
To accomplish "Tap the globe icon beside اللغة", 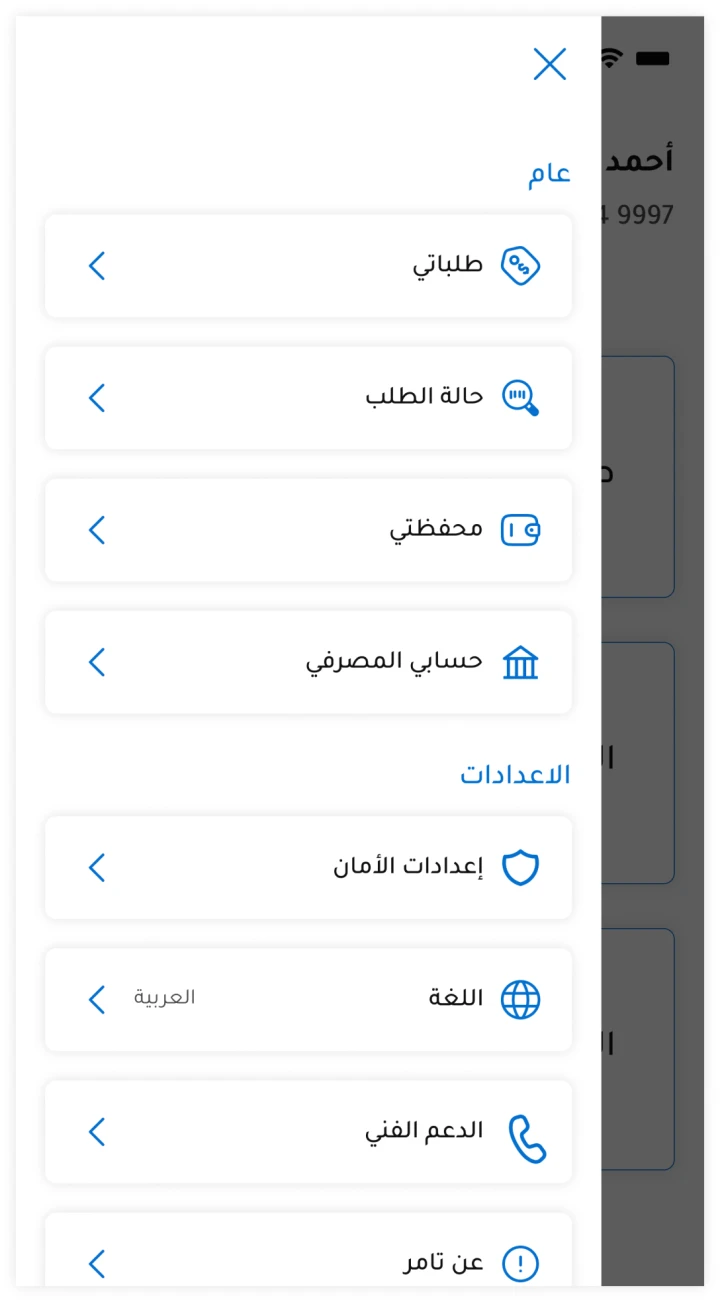I will [x=520, y=999].
